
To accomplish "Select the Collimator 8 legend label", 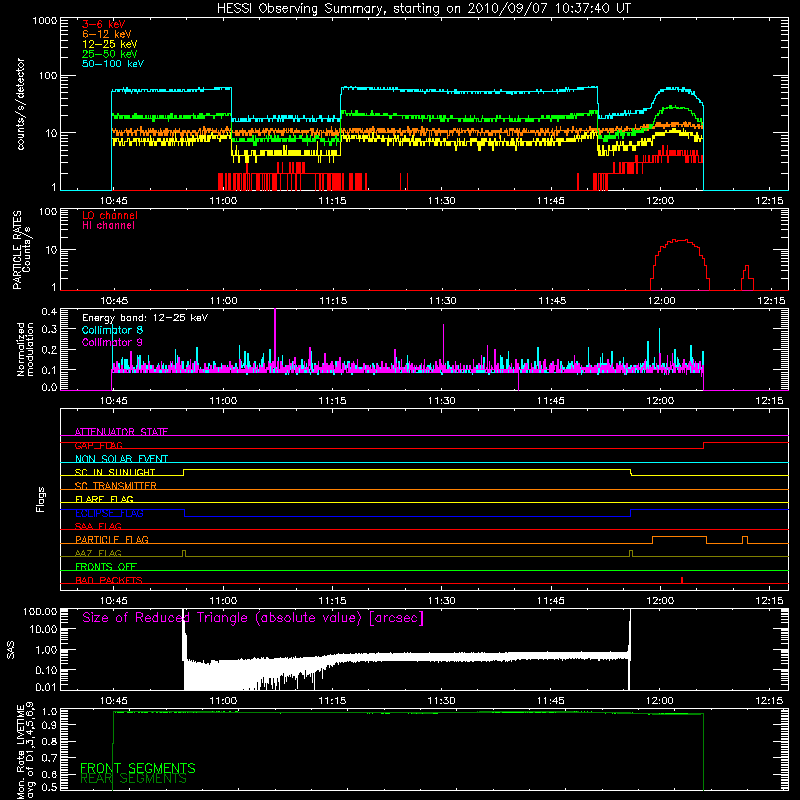I will tap(112, 330).
